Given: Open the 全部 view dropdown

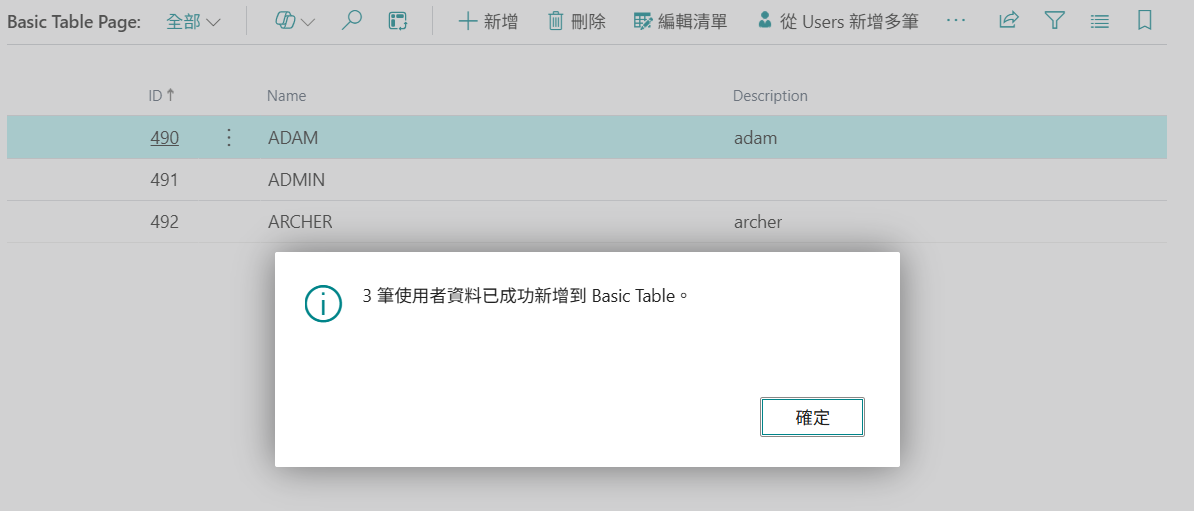Looking at the screenshot, I should 193,21.
